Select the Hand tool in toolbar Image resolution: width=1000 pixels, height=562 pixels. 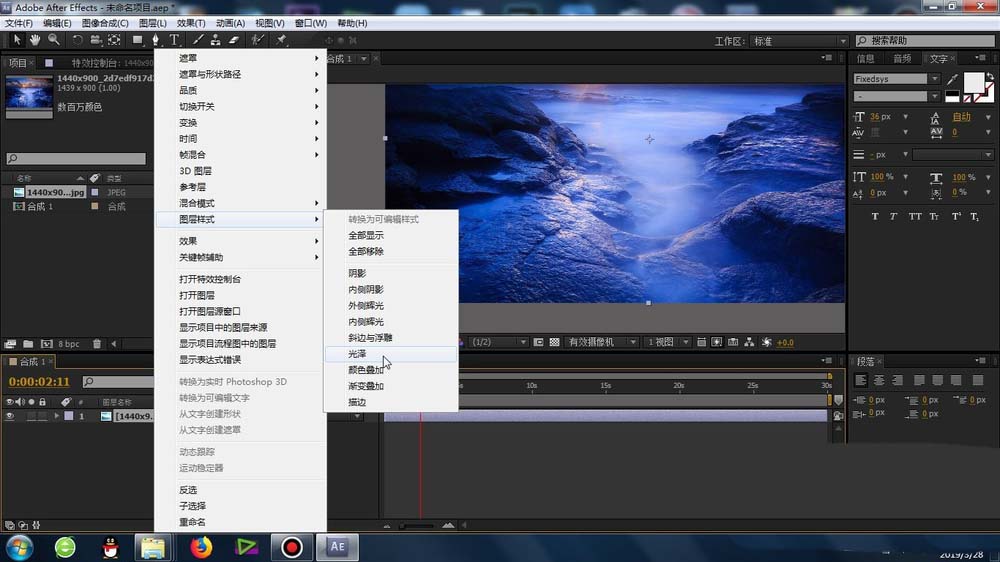tap(35, 40)
